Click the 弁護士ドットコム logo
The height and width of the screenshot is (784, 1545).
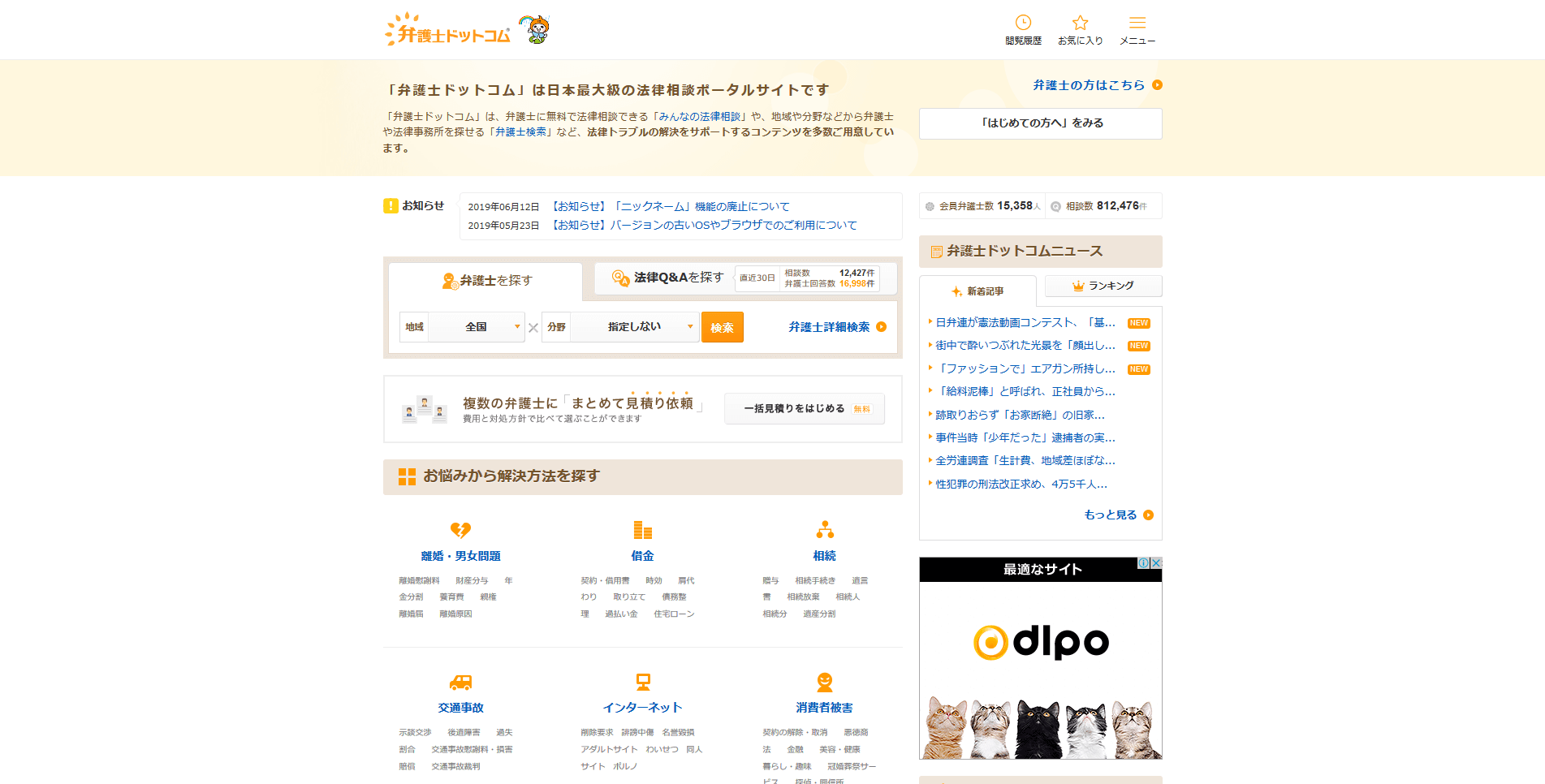[x=447, y=30]
